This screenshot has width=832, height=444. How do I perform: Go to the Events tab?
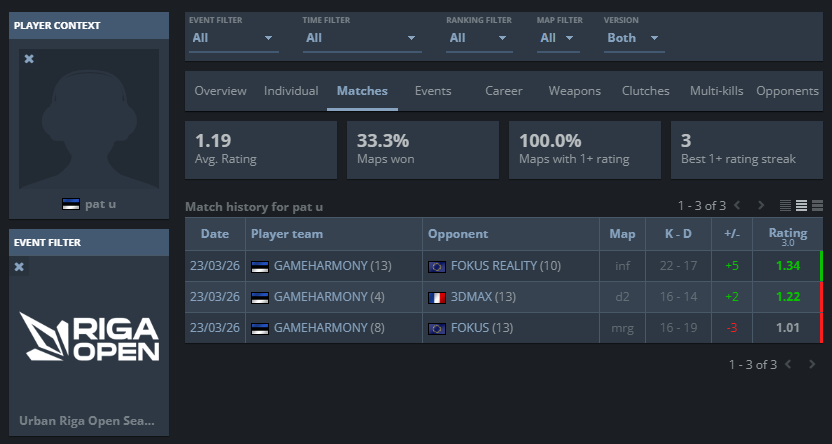(433, 91)
